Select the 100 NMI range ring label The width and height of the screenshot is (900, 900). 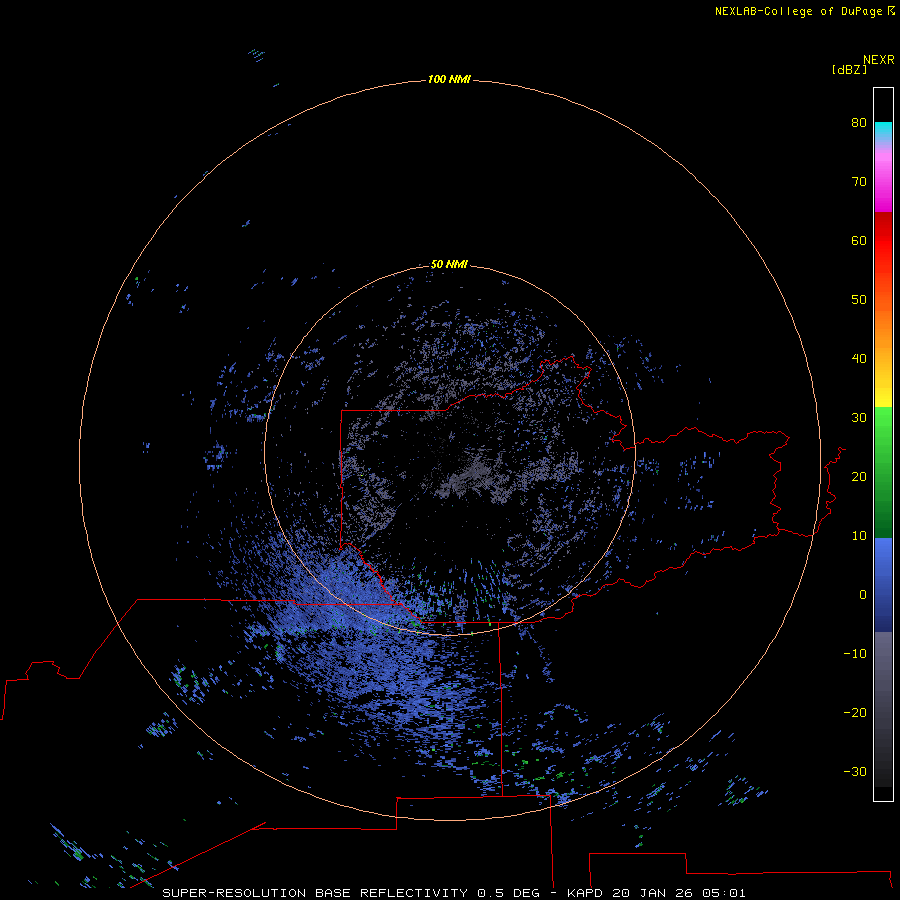tap(449, 79)
